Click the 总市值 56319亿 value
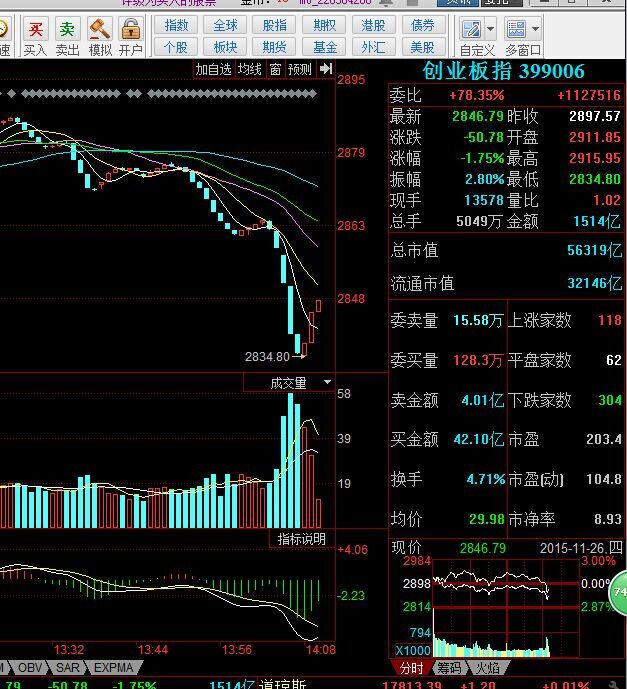Viewport: 627px width, 689px height. tap(594, 250)
